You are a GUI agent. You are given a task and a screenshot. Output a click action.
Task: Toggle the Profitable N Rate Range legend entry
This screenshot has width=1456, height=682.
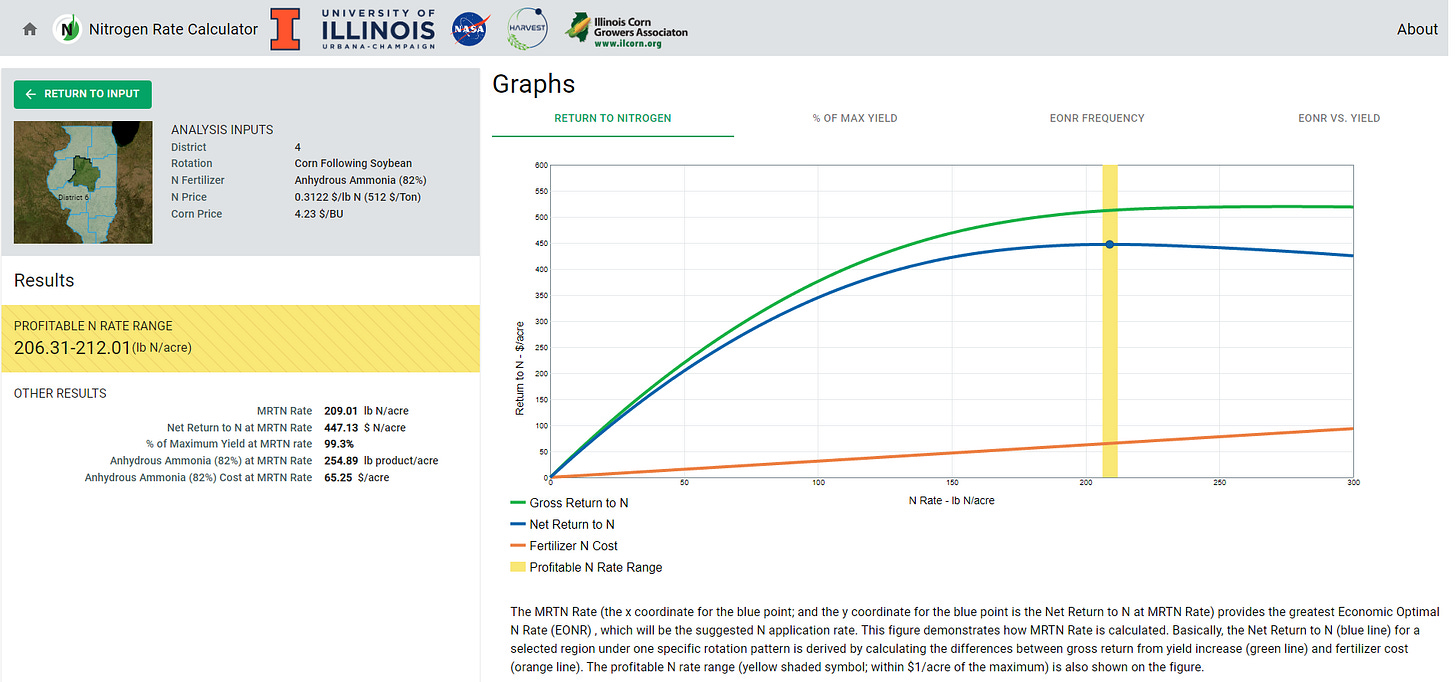point(586,567)
